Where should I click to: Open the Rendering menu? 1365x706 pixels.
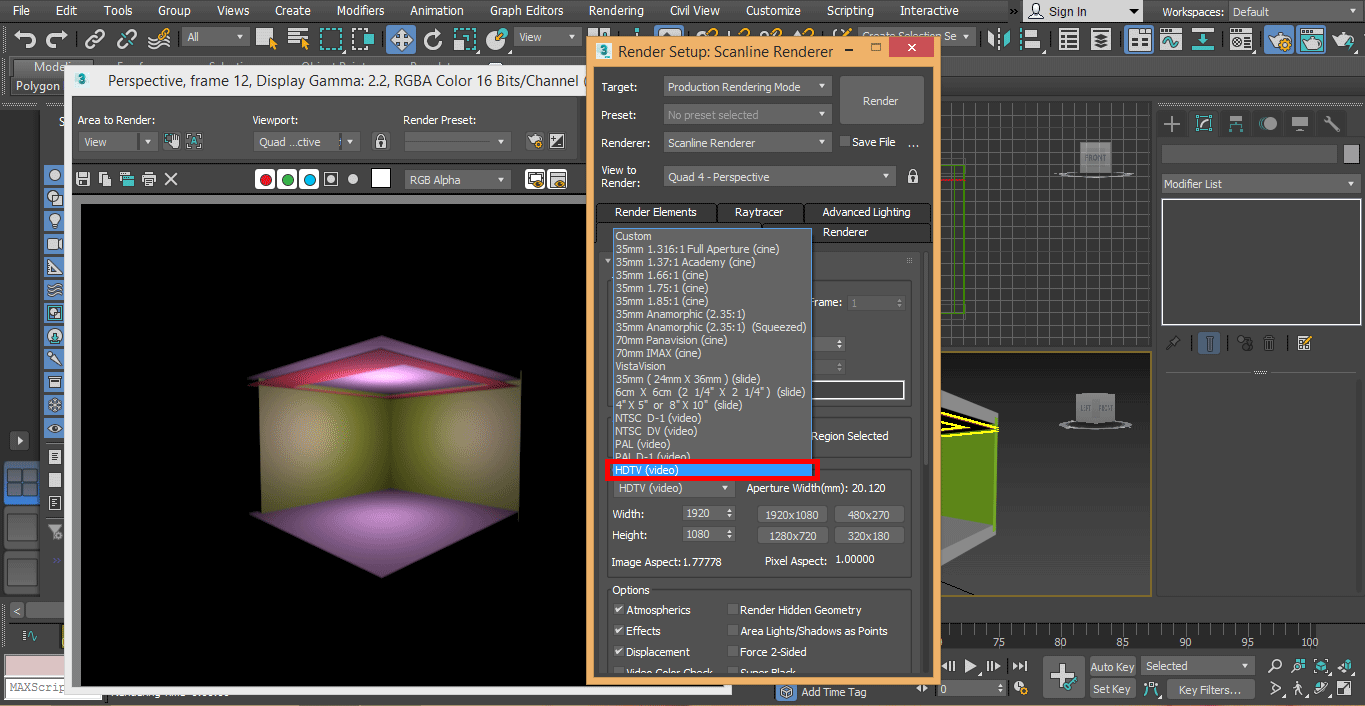pos(616,11)
